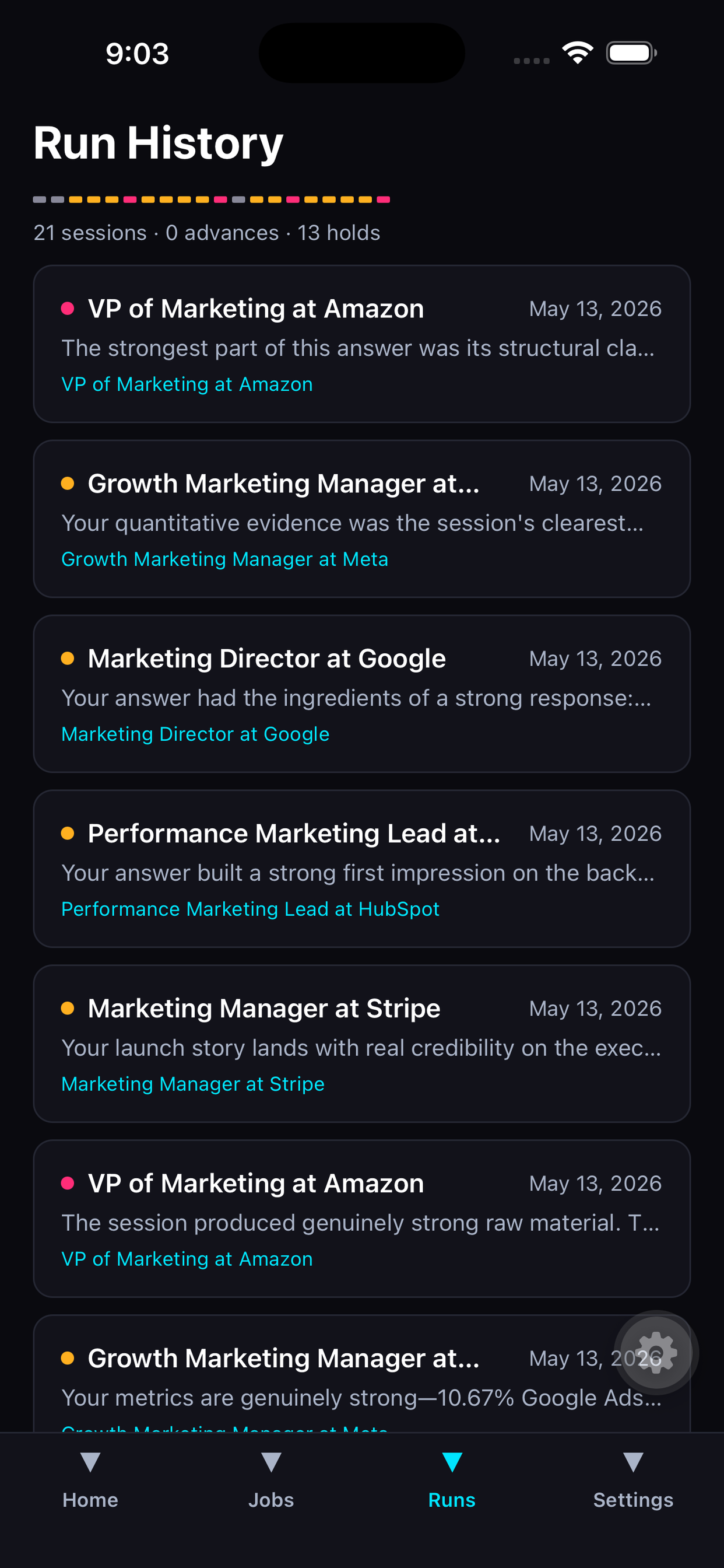This screenshot has width=724, height=1568.
Task: Open Performance Marketing Lead at HubSpot link
Action: tap(250, 909)
